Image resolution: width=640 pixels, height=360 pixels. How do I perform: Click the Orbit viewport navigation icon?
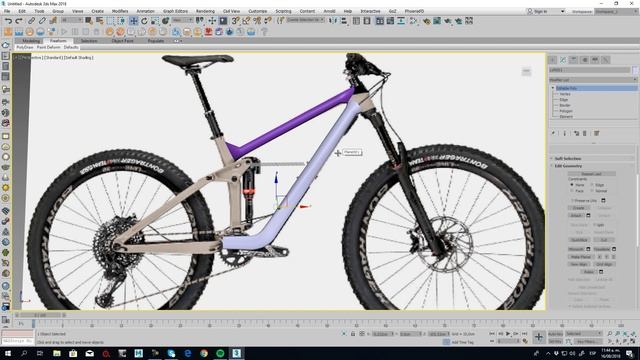(625, 341)
